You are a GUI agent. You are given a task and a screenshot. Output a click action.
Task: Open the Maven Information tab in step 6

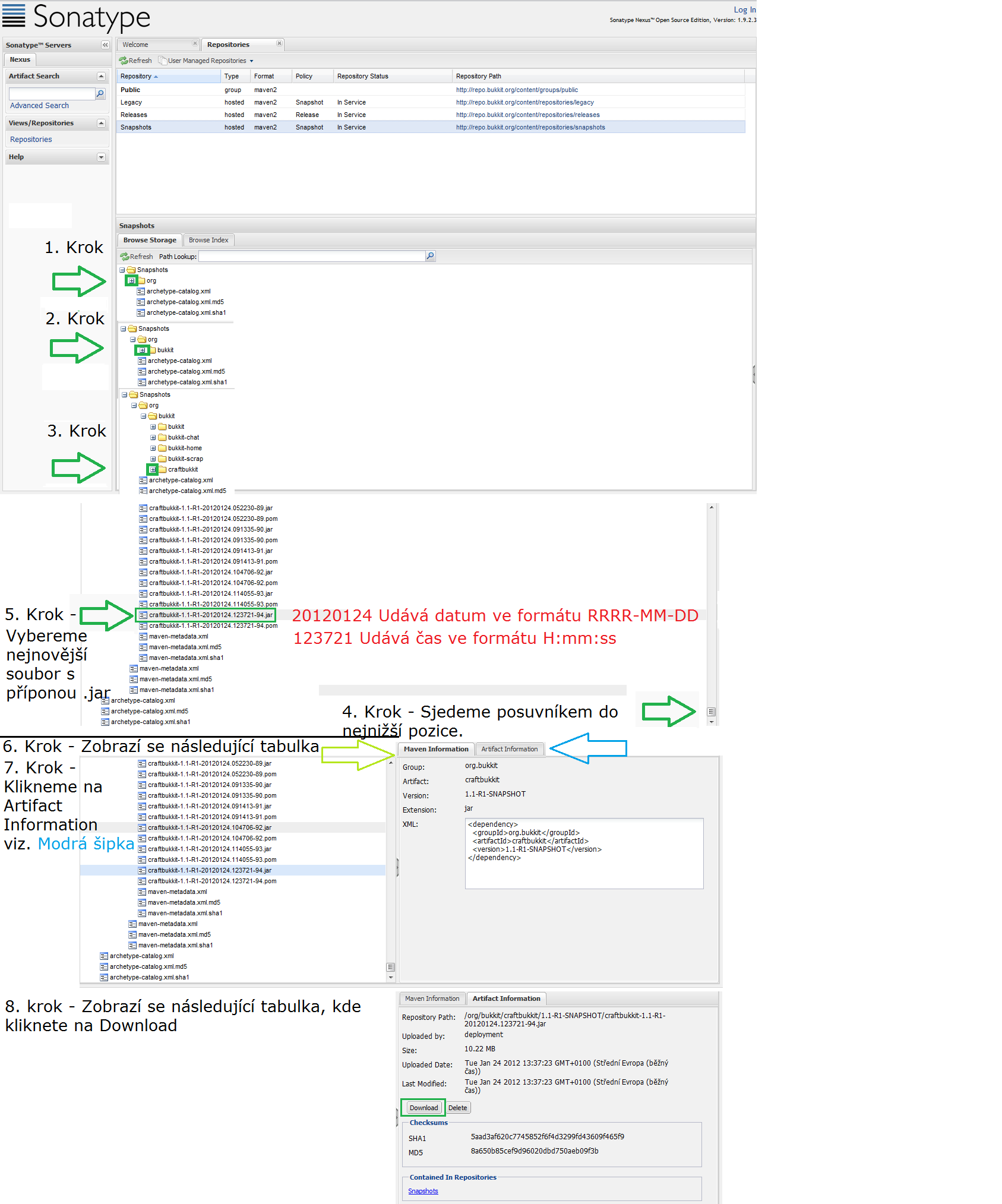coord(436,749)
